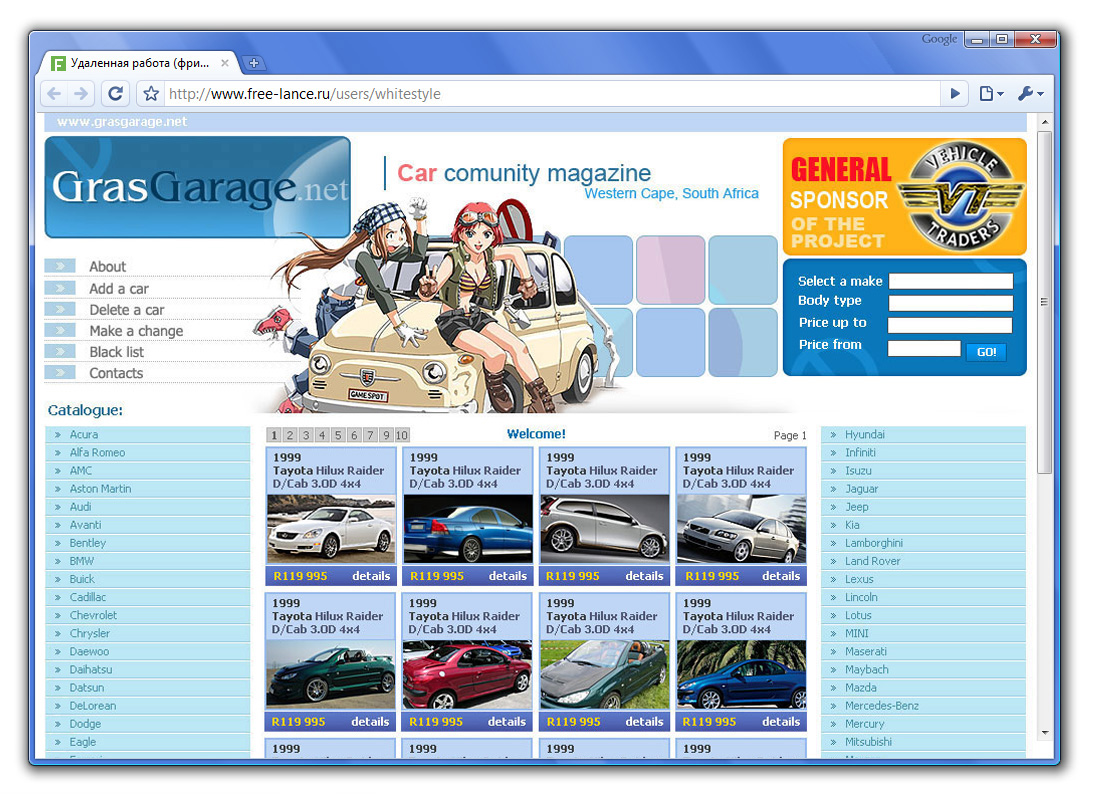The image size is (1093, 800).
Task: Click the Go arrow beside the address bar
Action: point(955,93)
